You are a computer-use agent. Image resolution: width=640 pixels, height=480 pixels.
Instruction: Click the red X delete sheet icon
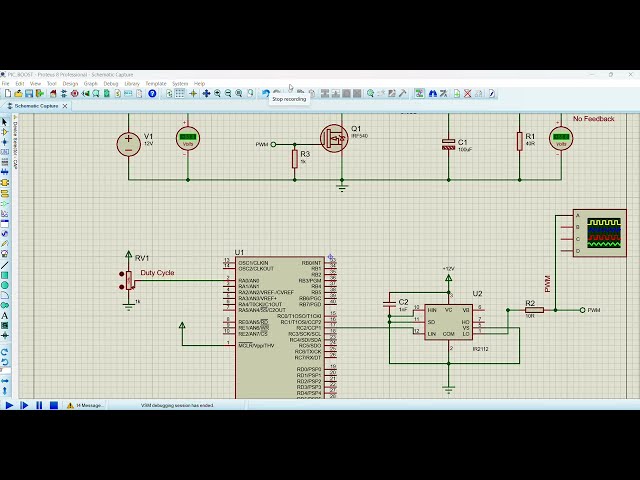pos(468,94)
